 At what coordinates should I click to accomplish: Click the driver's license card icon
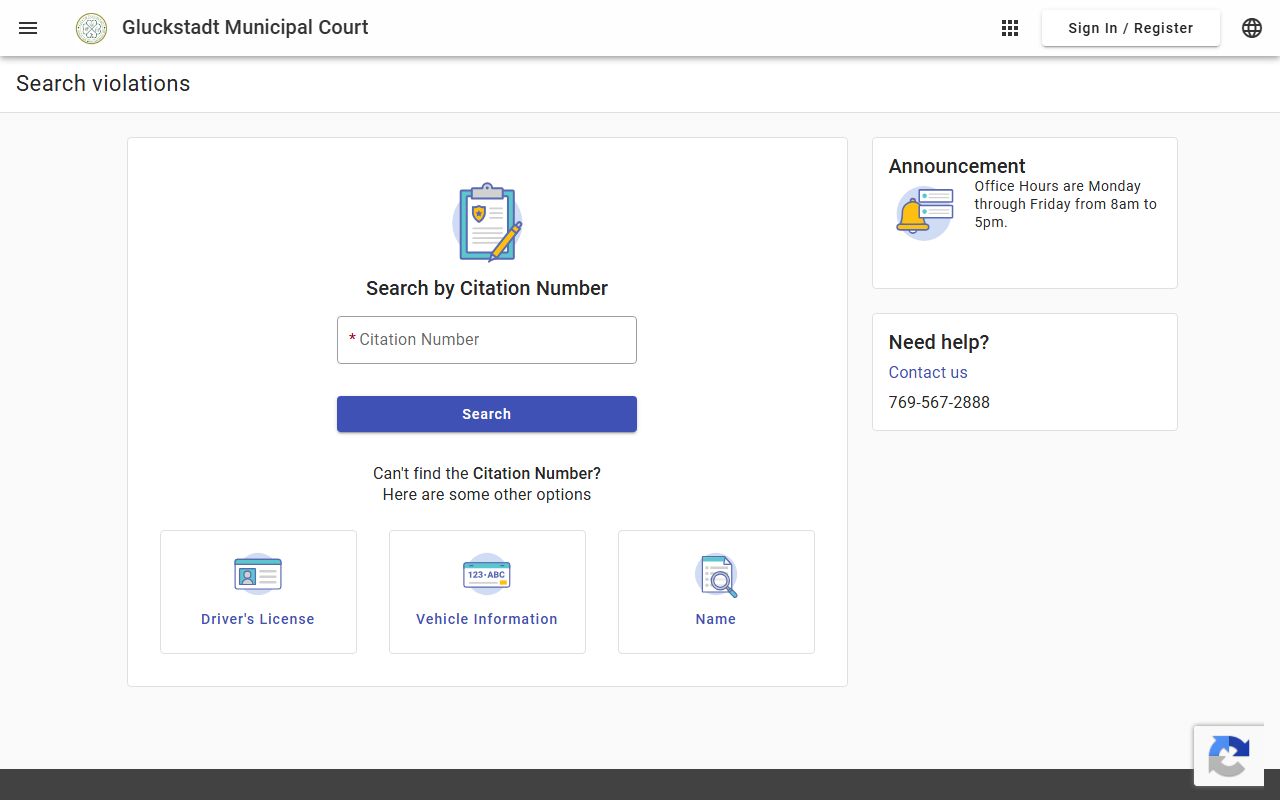258,575
